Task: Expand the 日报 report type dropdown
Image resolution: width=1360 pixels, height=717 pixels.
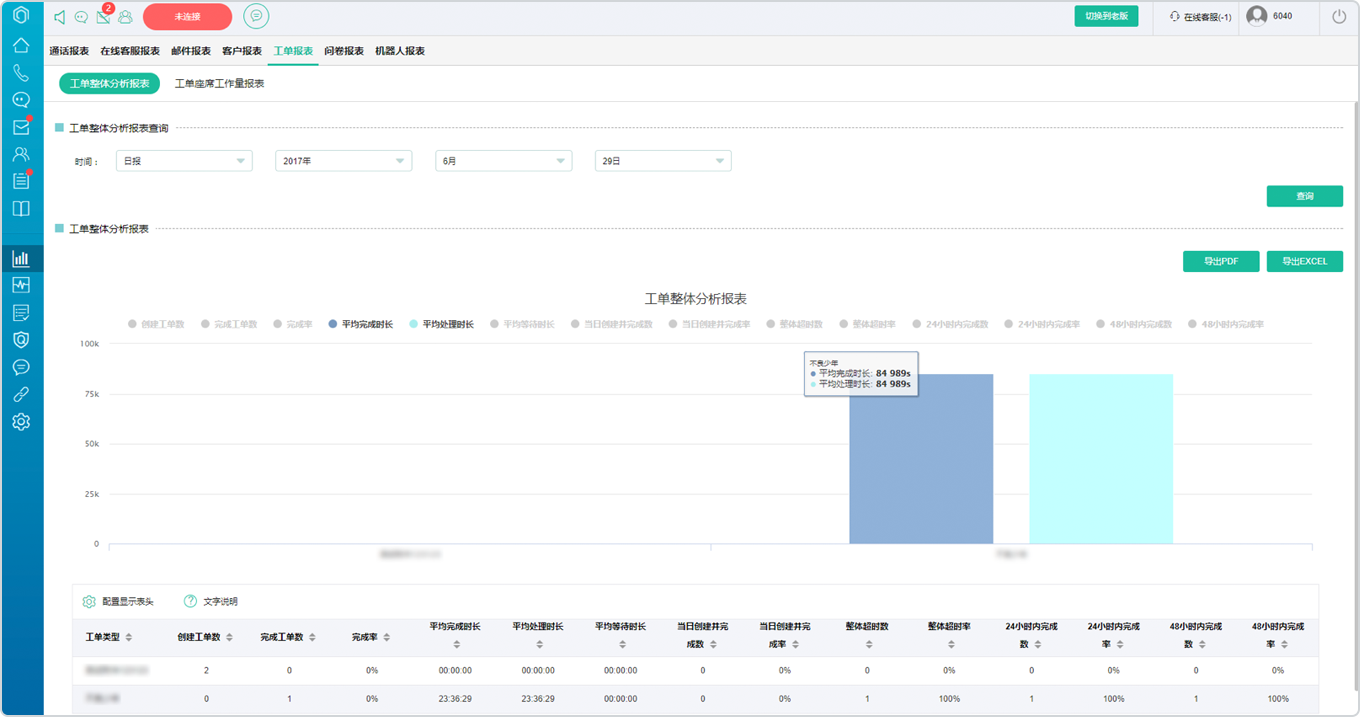Action: point(184,161)
